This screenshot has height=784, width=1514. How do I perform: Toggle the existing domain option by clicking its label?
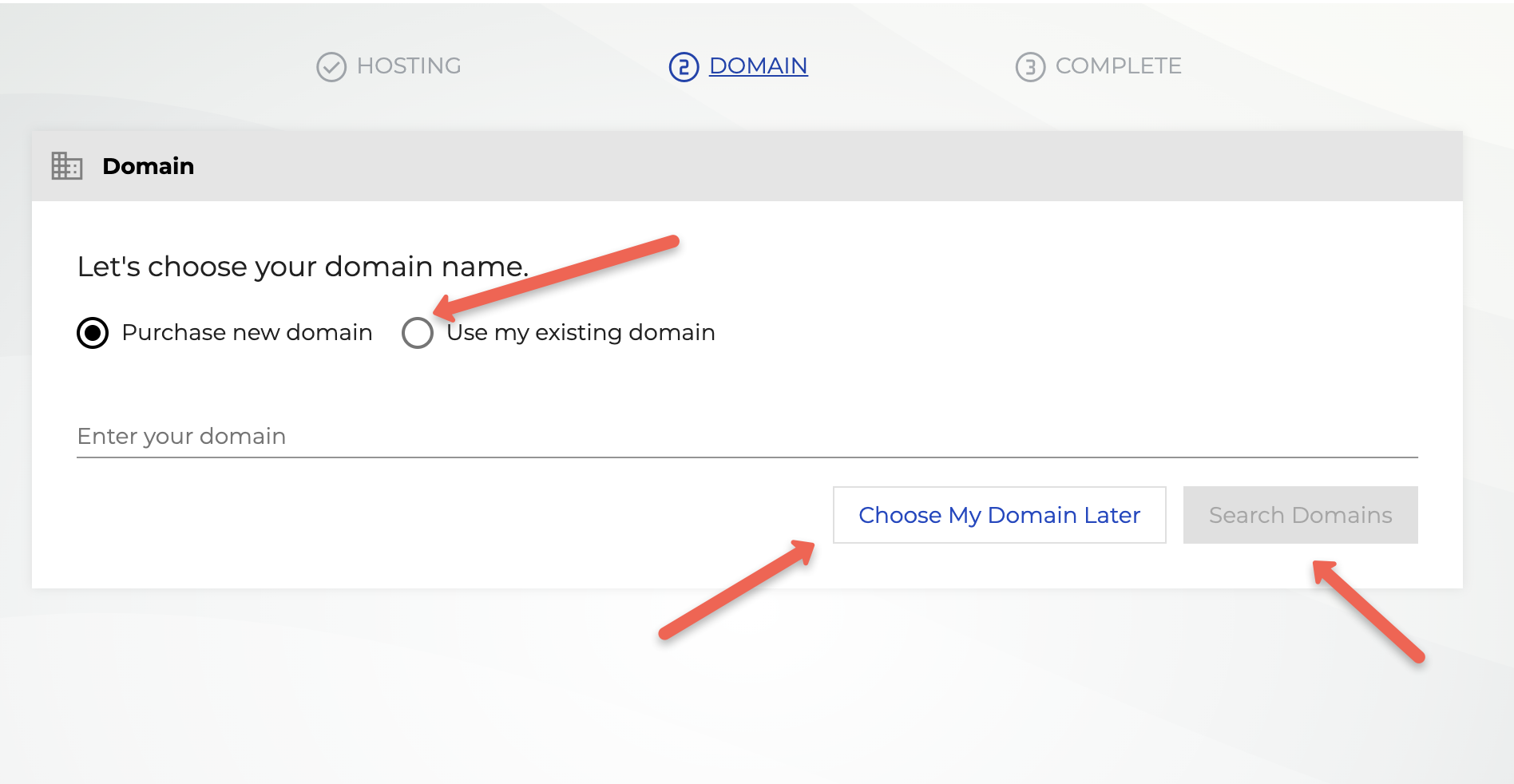(x=580, y=333)
